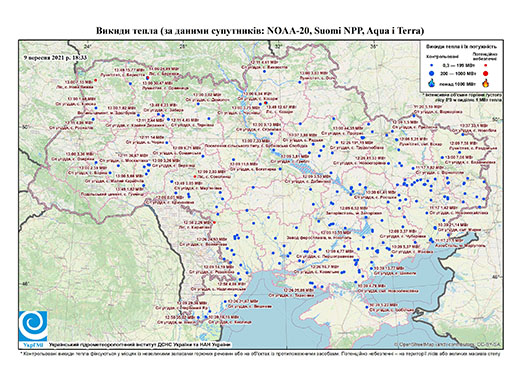
Task: Select the orange flame legend icon
Action: [486, 83]
